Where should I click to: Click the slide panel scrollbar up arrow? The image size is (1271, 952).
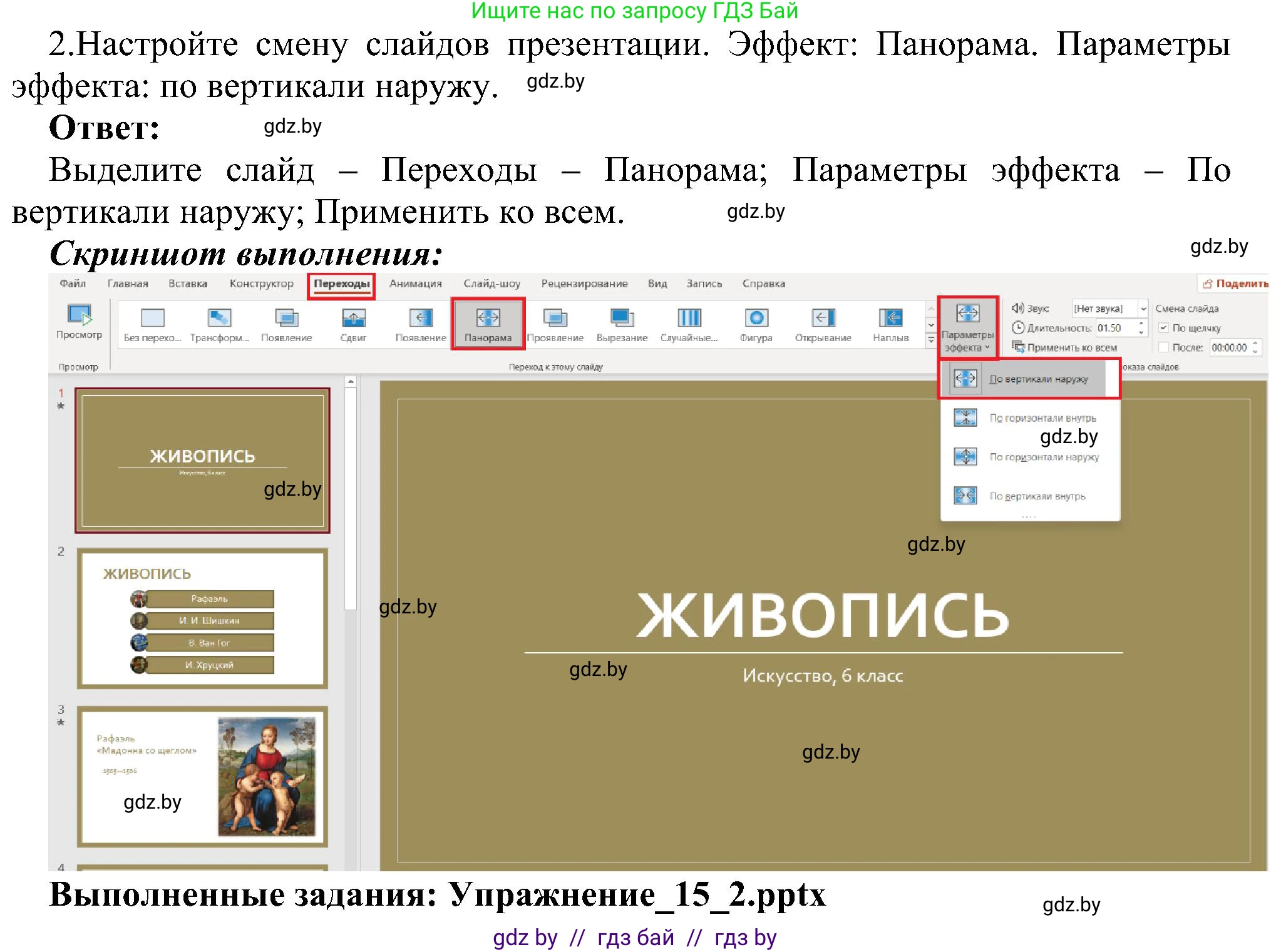351,381
